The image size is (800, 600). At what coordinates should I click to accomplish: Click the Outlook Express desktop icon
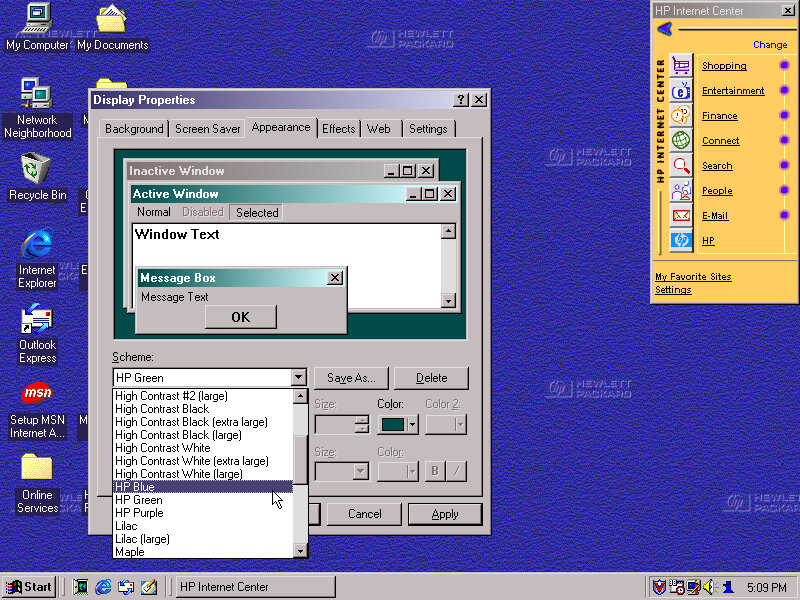pos(37,322)
